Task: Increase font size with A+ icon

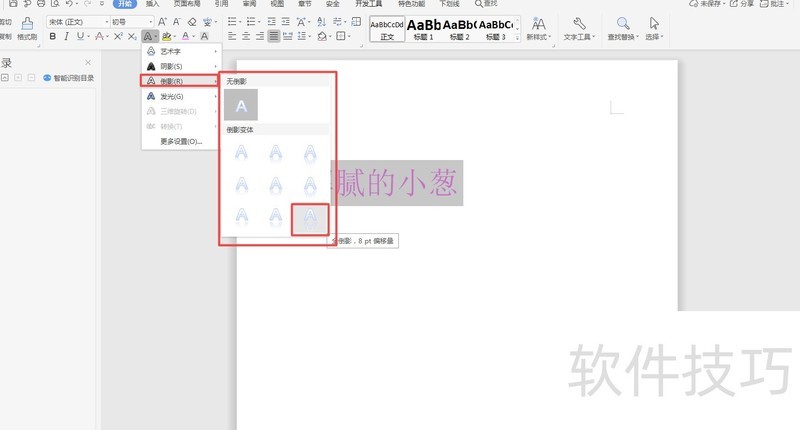Action: click(162, 21)
